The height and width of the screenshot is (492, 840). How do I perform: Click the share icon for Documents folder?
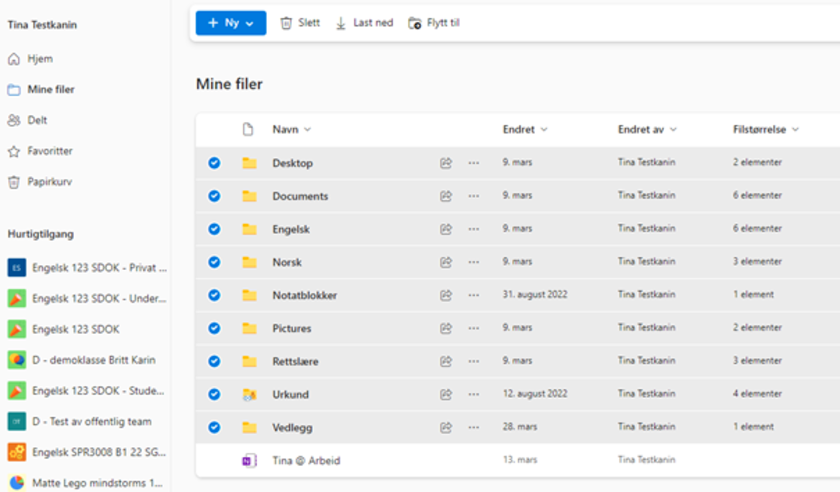[x=446, y=196]
